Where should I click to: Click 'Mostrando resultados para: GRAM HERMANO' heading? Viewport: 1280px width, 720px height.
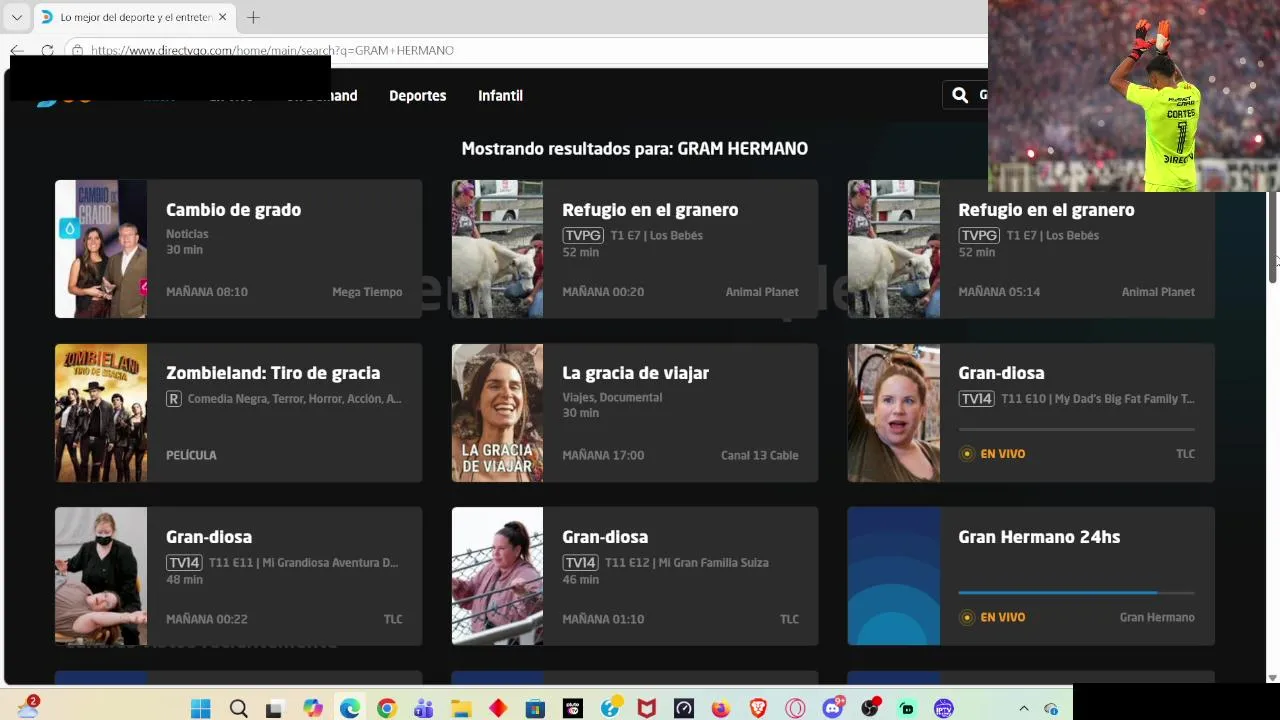tap(635, 148)
